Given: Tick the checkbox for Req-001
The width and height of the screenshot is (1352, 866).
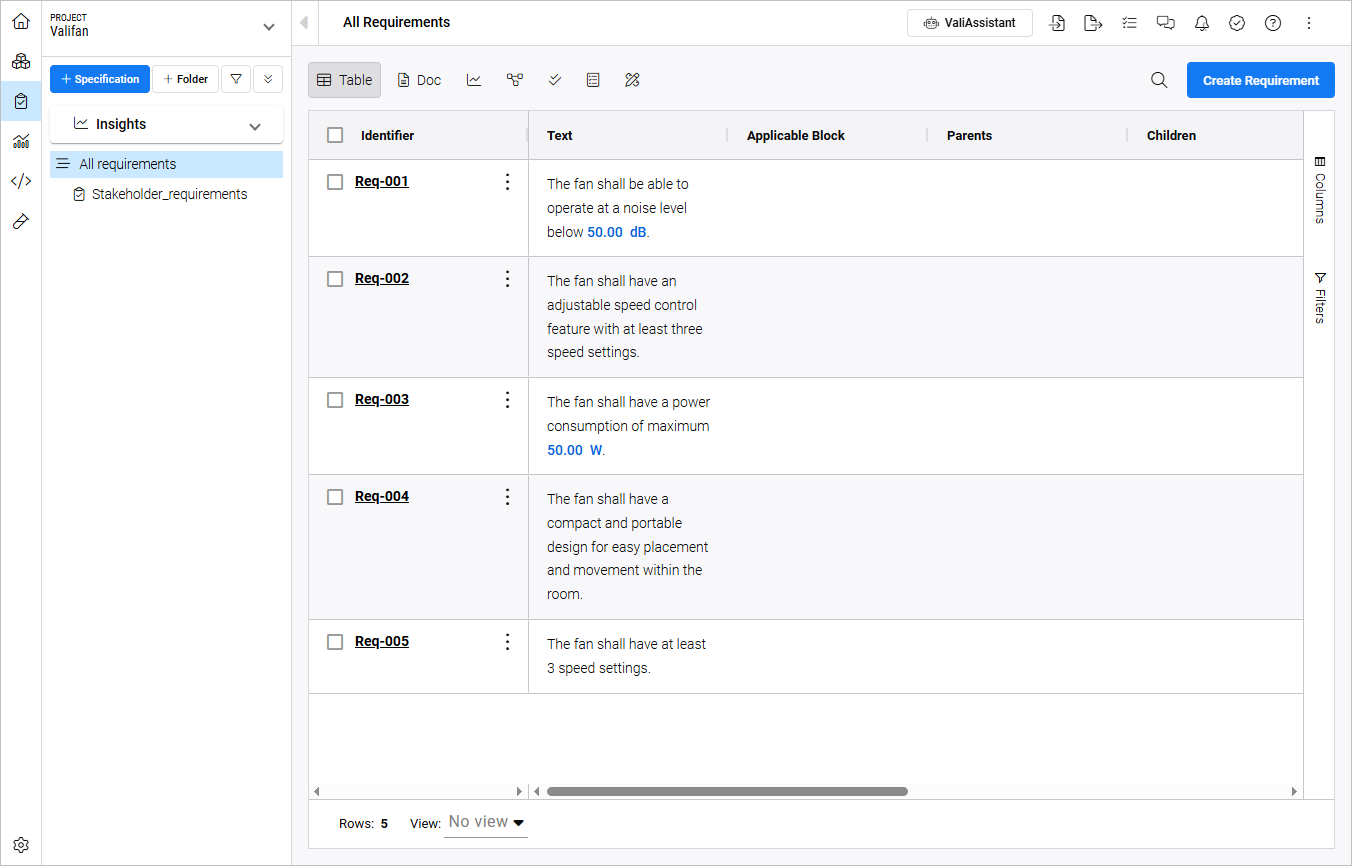Looking at the screenshot, I should [335, 182].
